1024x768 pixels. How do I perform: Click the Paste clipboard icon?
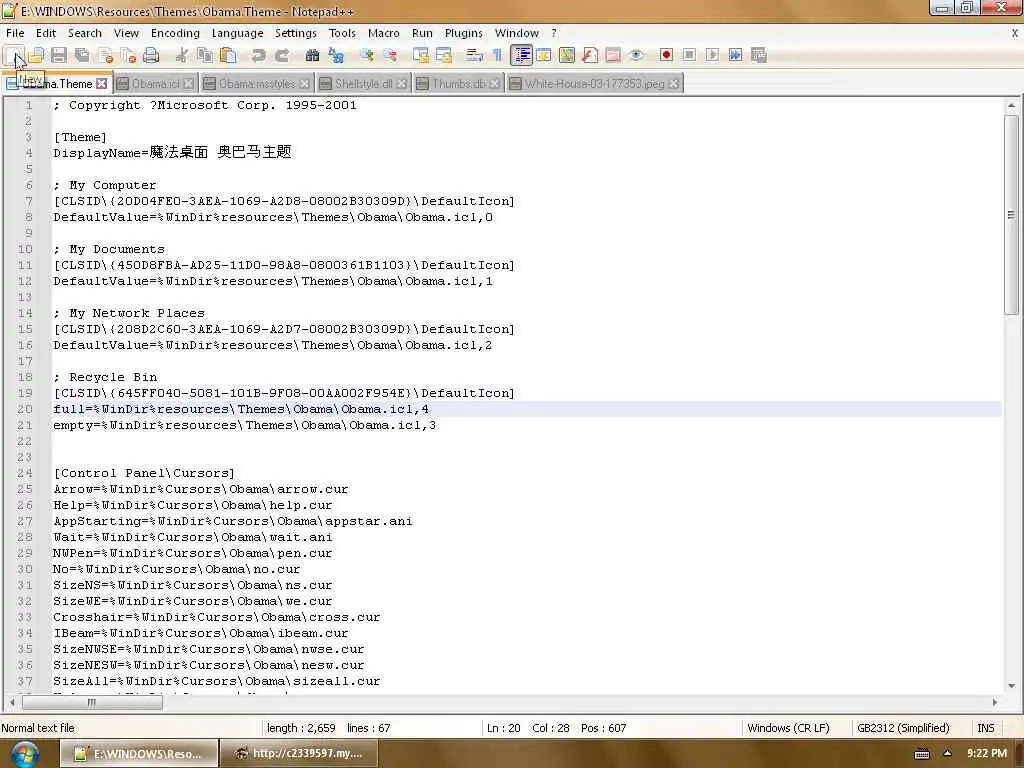(x=228, y=56)
